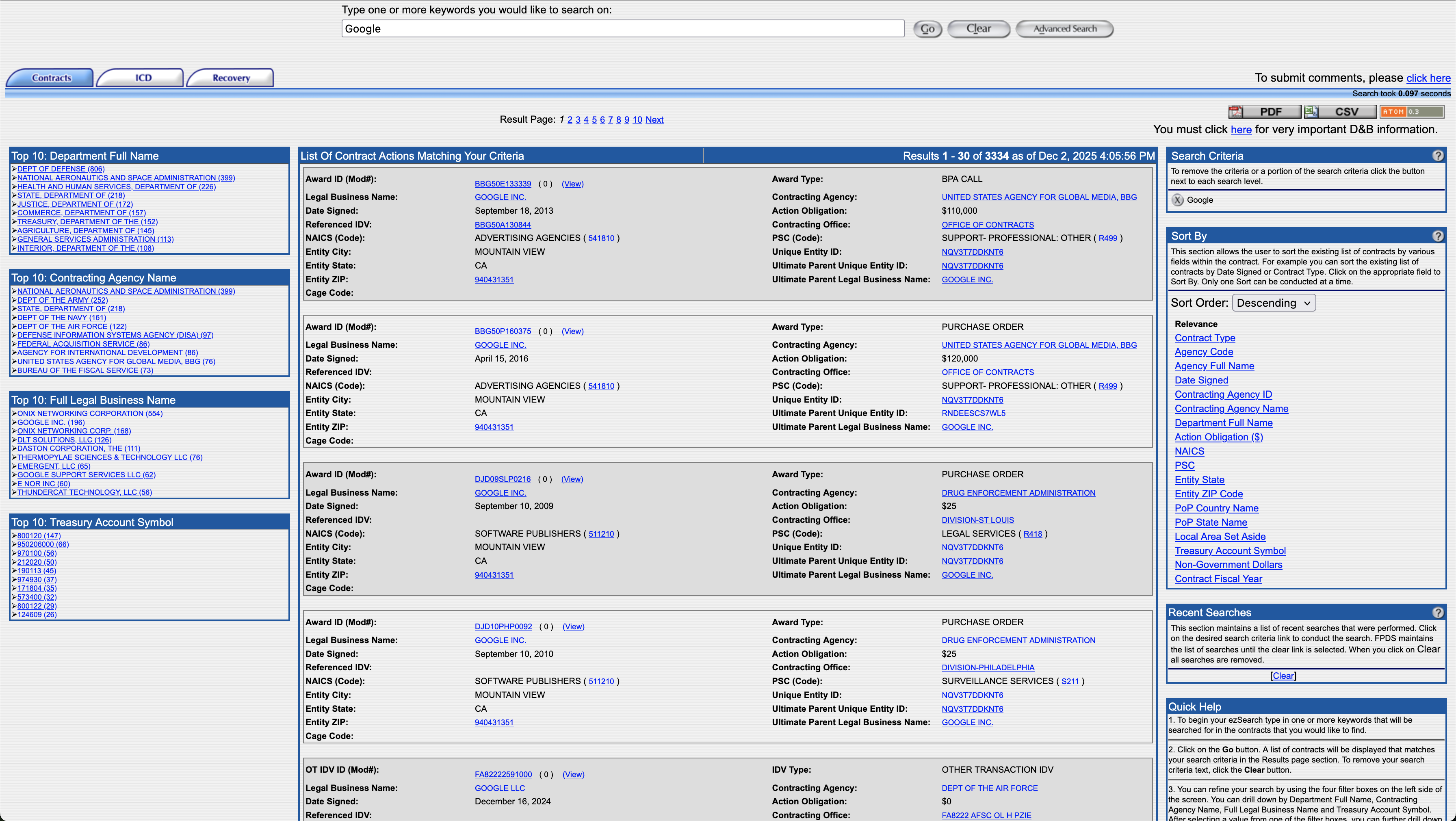Sort results by Date Signed
Screen dimensions: 1456x821
click(1201, 380)
